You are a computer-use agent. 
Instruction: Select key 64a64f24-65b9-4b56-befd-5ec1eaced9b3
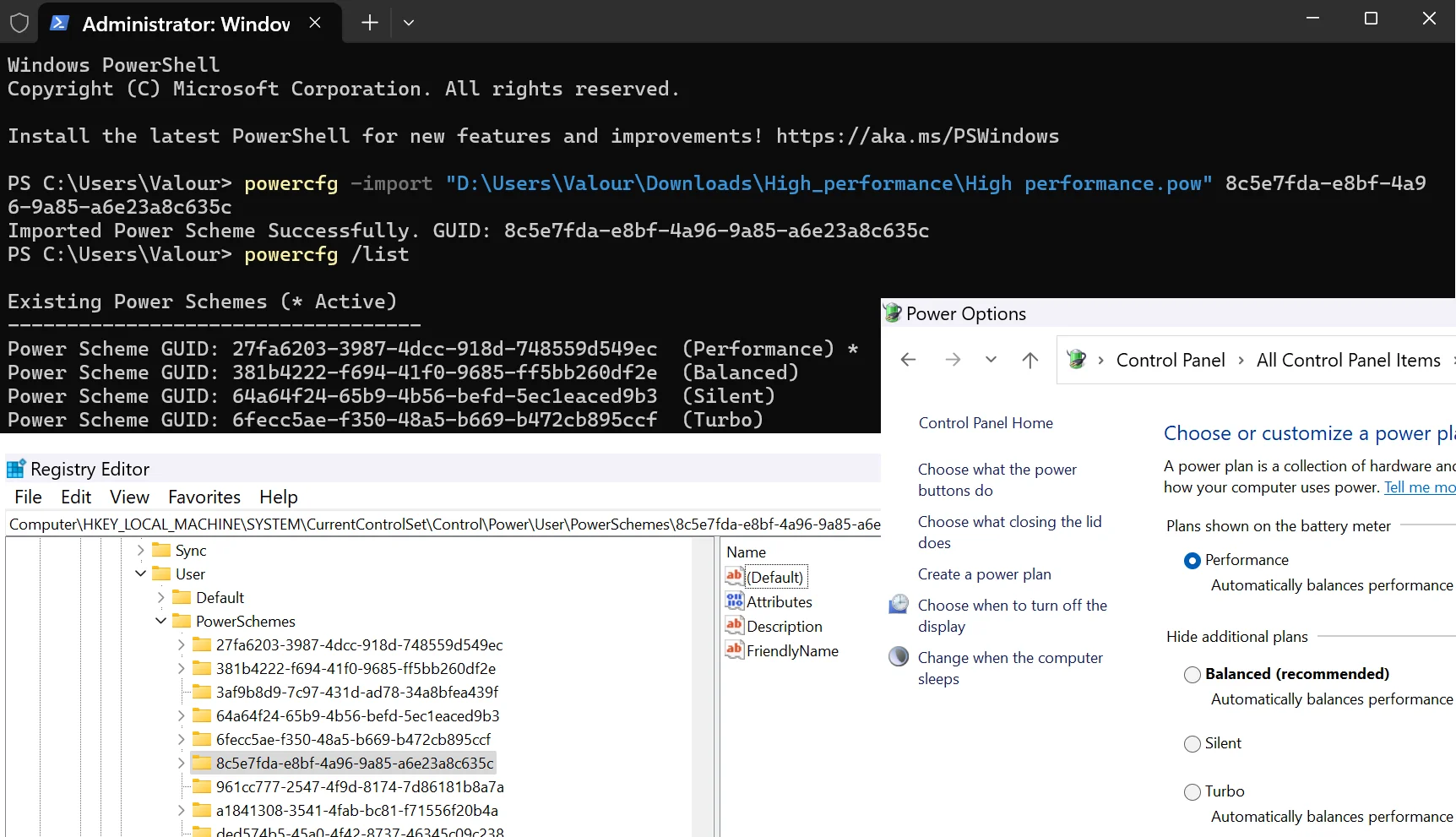click(357, 715)
